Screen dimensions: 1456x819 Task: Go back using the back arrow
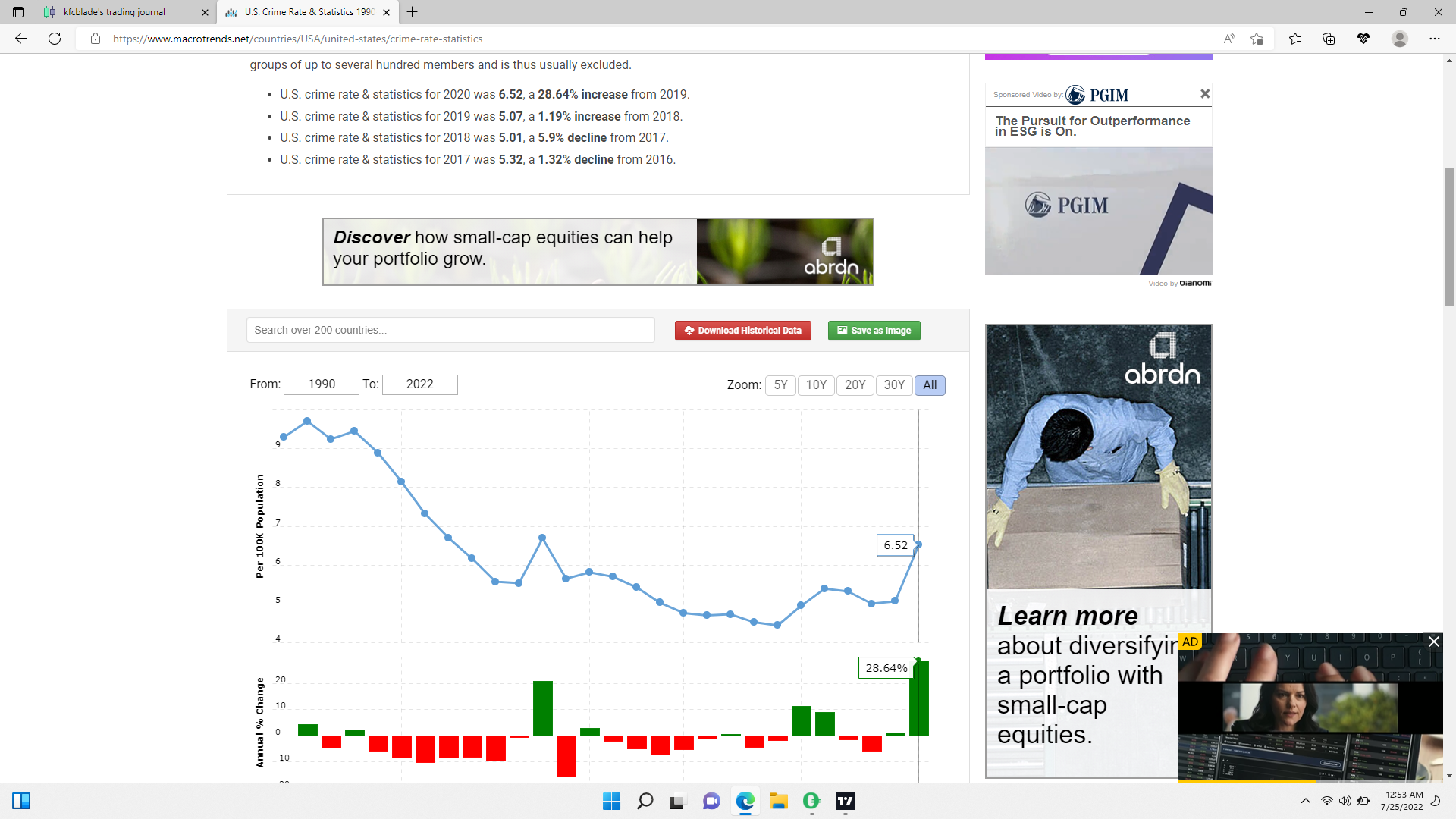[21, 39]
